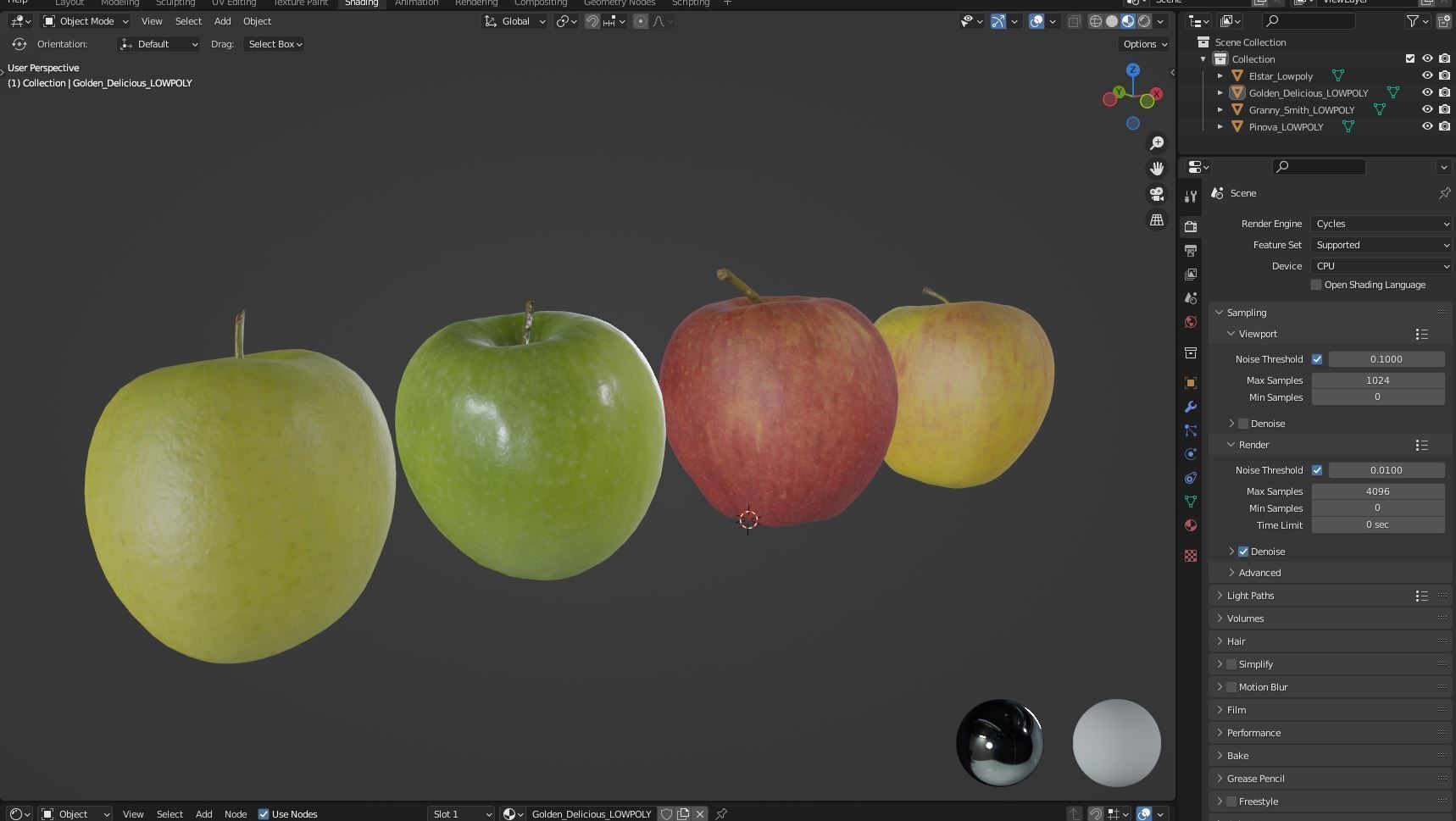Image resolution: width=1456 pixels, height=821 pixels.
Task: Click the viewport Pan hand gizmo
Action: tap(1156, 169)
